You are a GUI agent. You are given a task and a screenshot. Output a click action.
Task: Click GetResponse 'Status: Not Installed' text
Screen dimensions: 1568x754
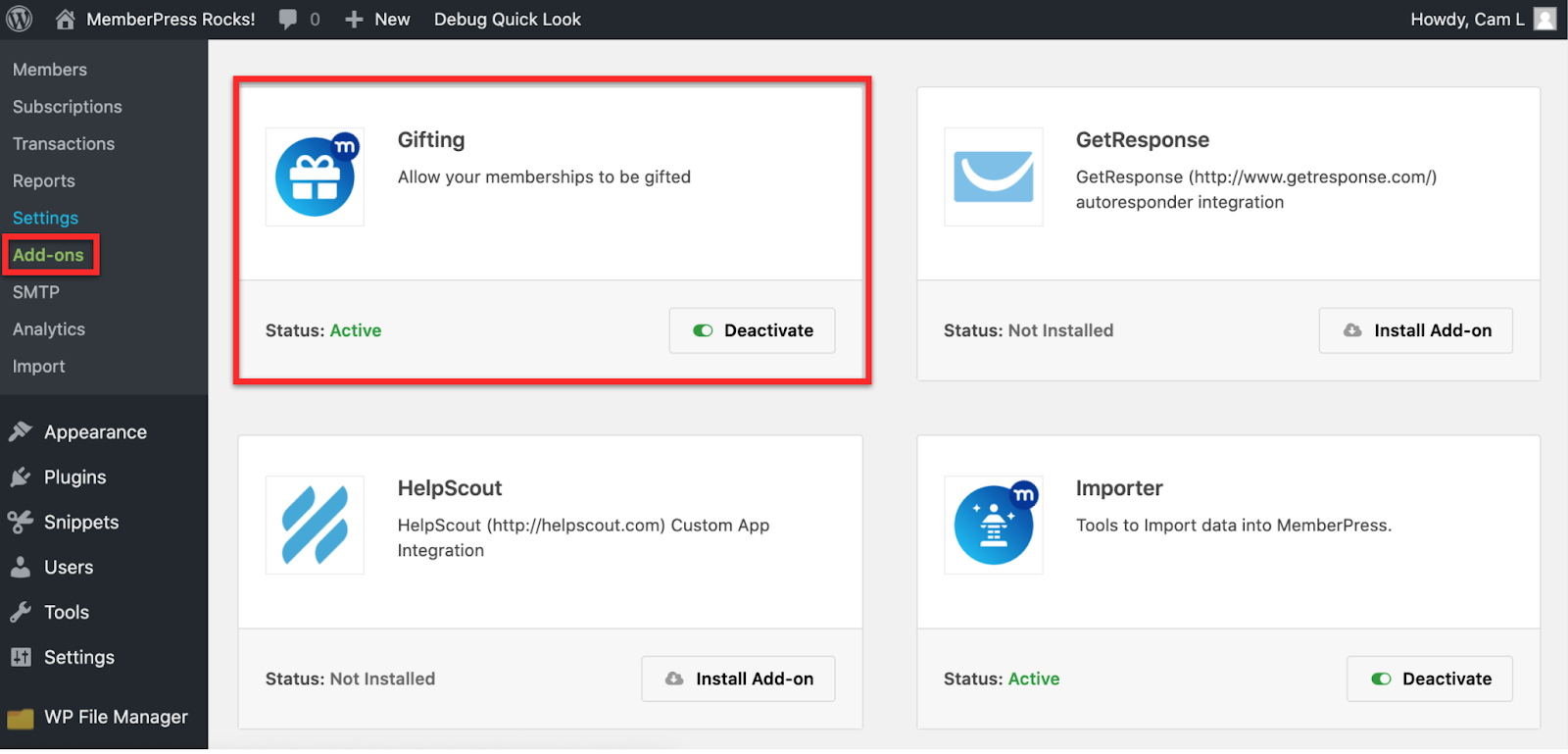click(x=1028, y=330)
